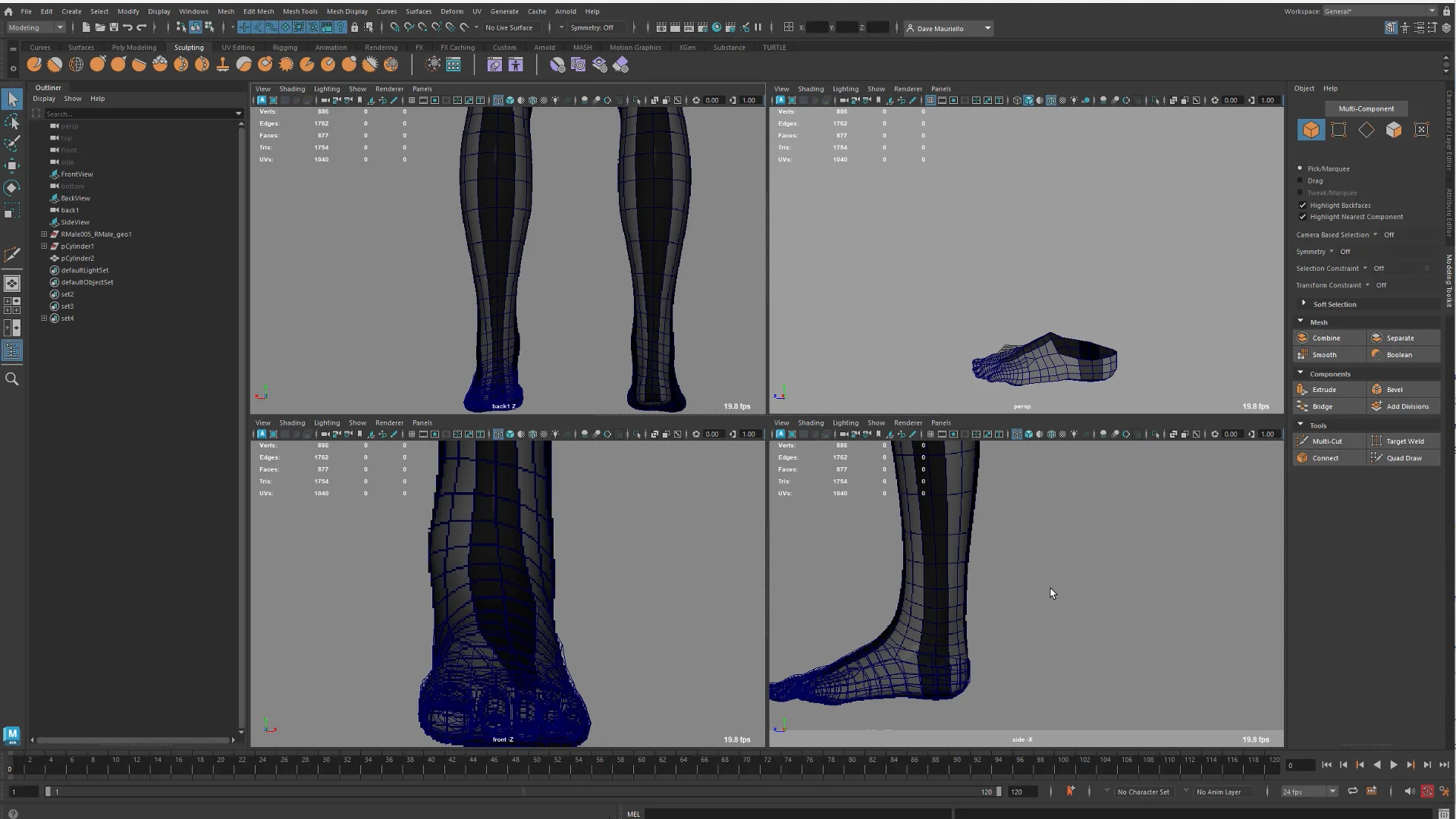Click the Combine button in the Mesh section

(1326, 337)
